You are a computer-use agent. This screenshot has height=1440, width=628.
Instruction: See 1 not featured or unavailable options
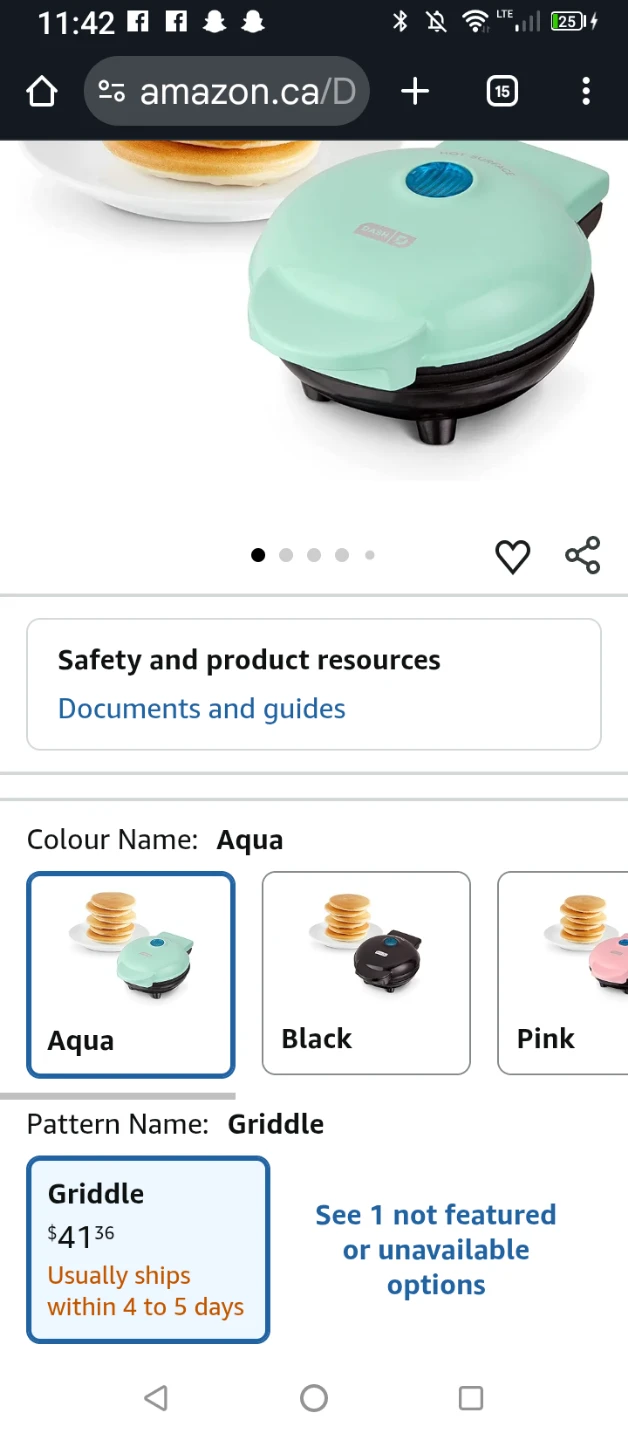(436, 1250)
